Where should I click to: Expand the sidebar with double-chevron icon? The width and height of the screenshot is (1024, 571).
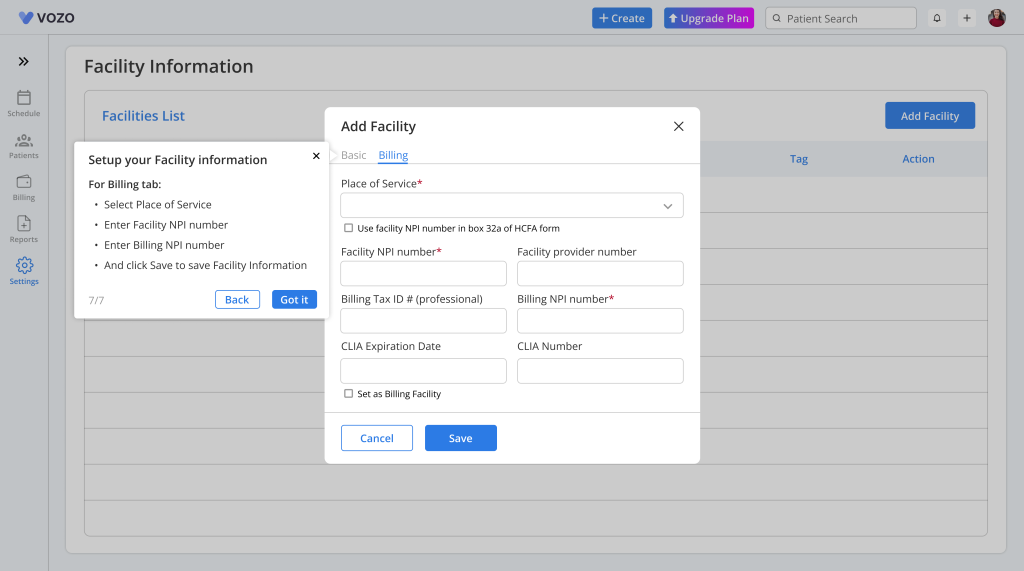[x=24, y=61]
